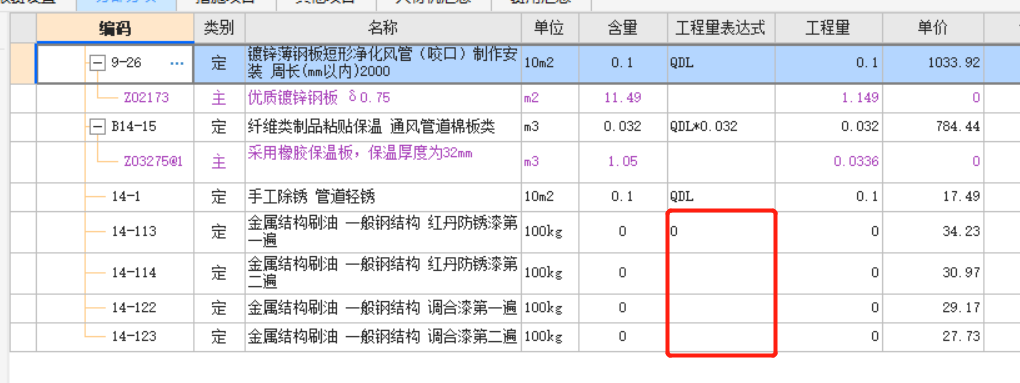Click the m3 unit in row B14-15
1020x383 pixels.
pyautogui.click(x=531, y=127)
